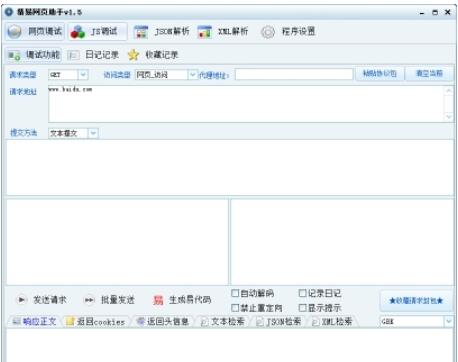Image resolution: width=458 pixels, height=362 pixels.
Task: Open the XML解析 tab with the chart window icon
Action: pyautogui.click(x=223, y=32)
